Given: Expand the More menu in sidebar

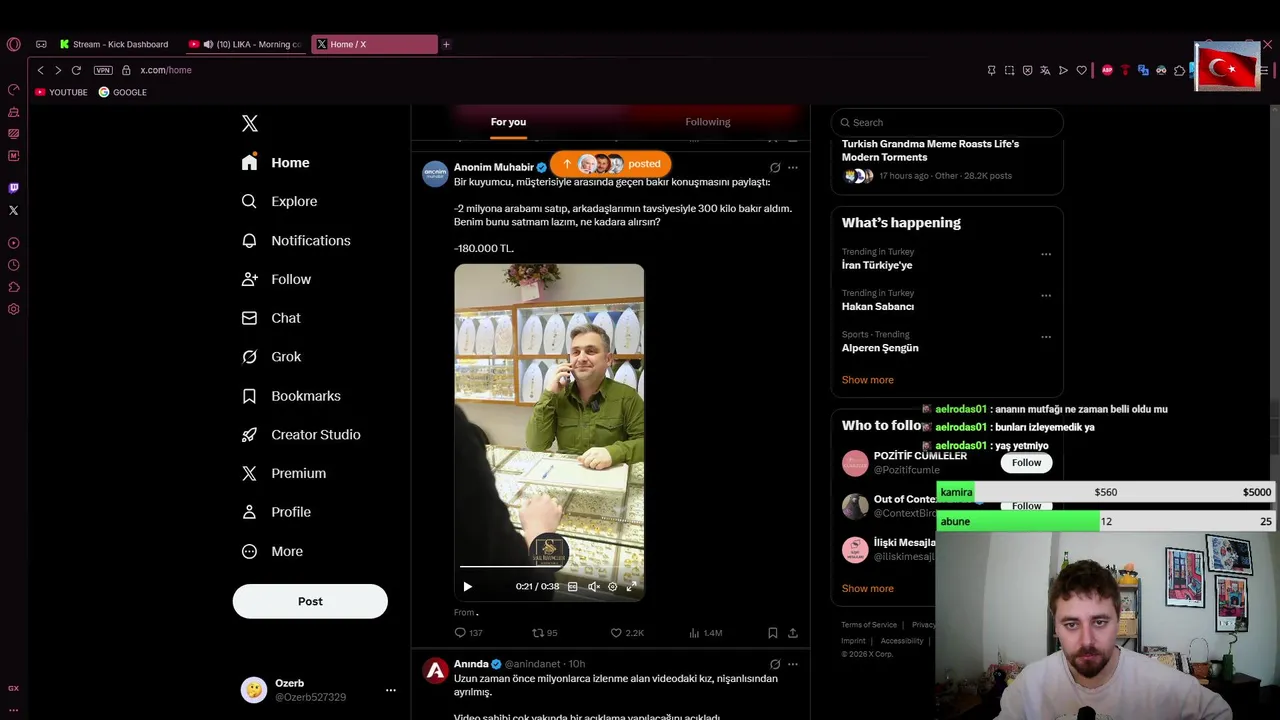Looking at the screenshot, I should (x=272, y=551).
